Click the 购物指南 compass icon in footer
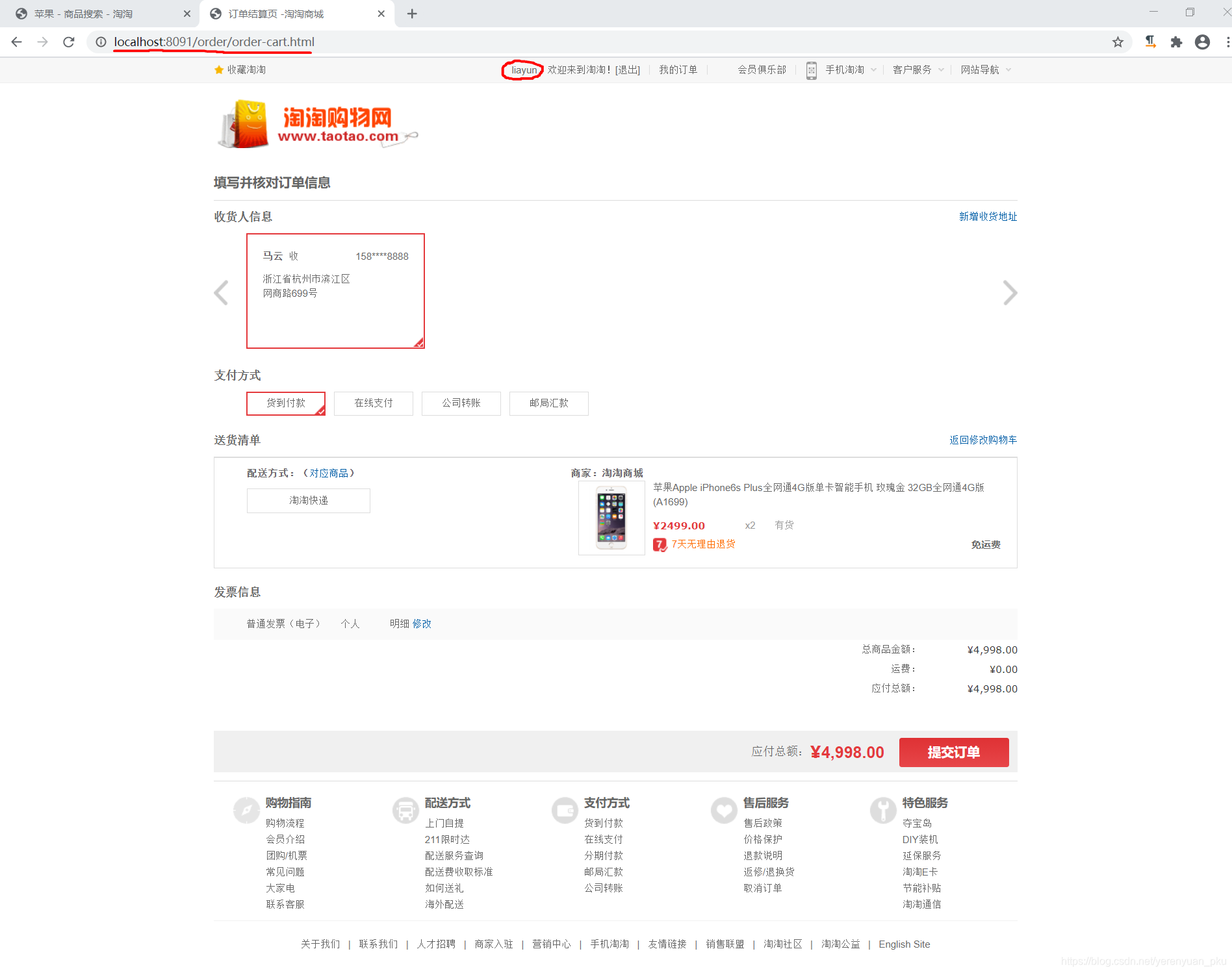1232x973 pixels. pyautogui.click(x=246, y=810)
